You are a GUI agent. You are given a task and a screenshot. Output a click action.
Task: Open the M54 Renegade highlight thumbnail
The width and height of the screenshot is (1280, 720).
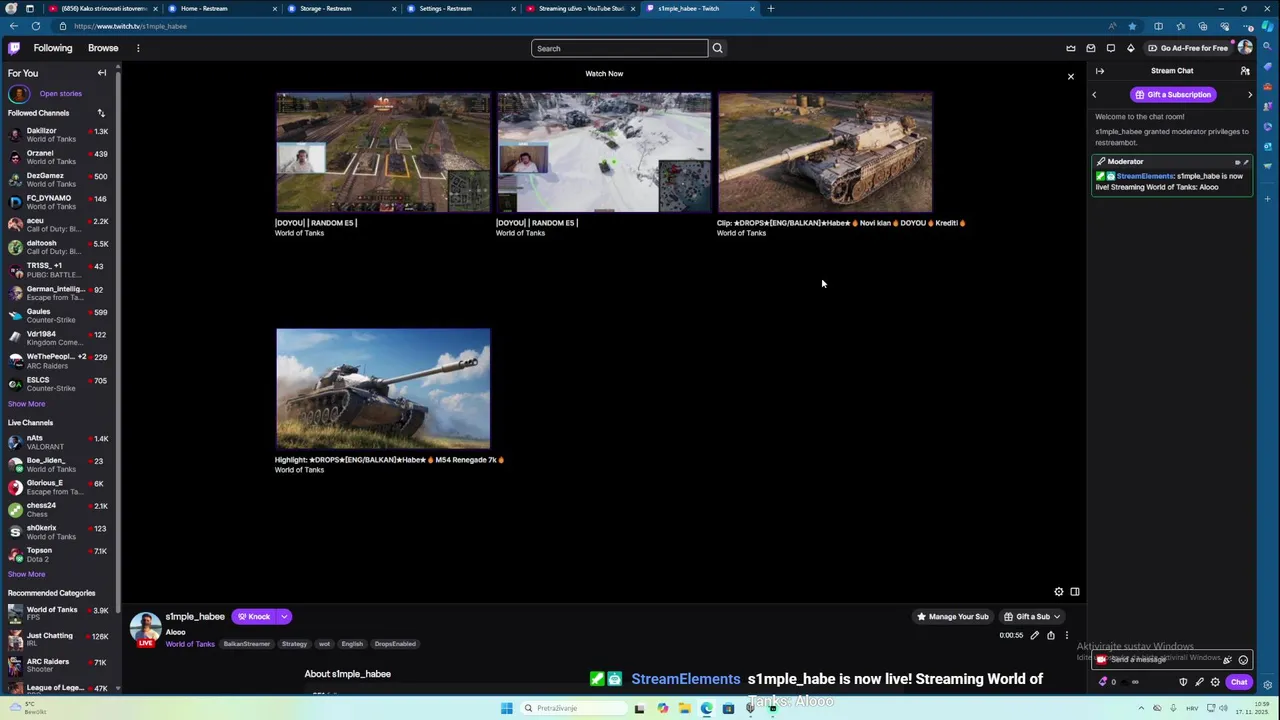[383, 389]
